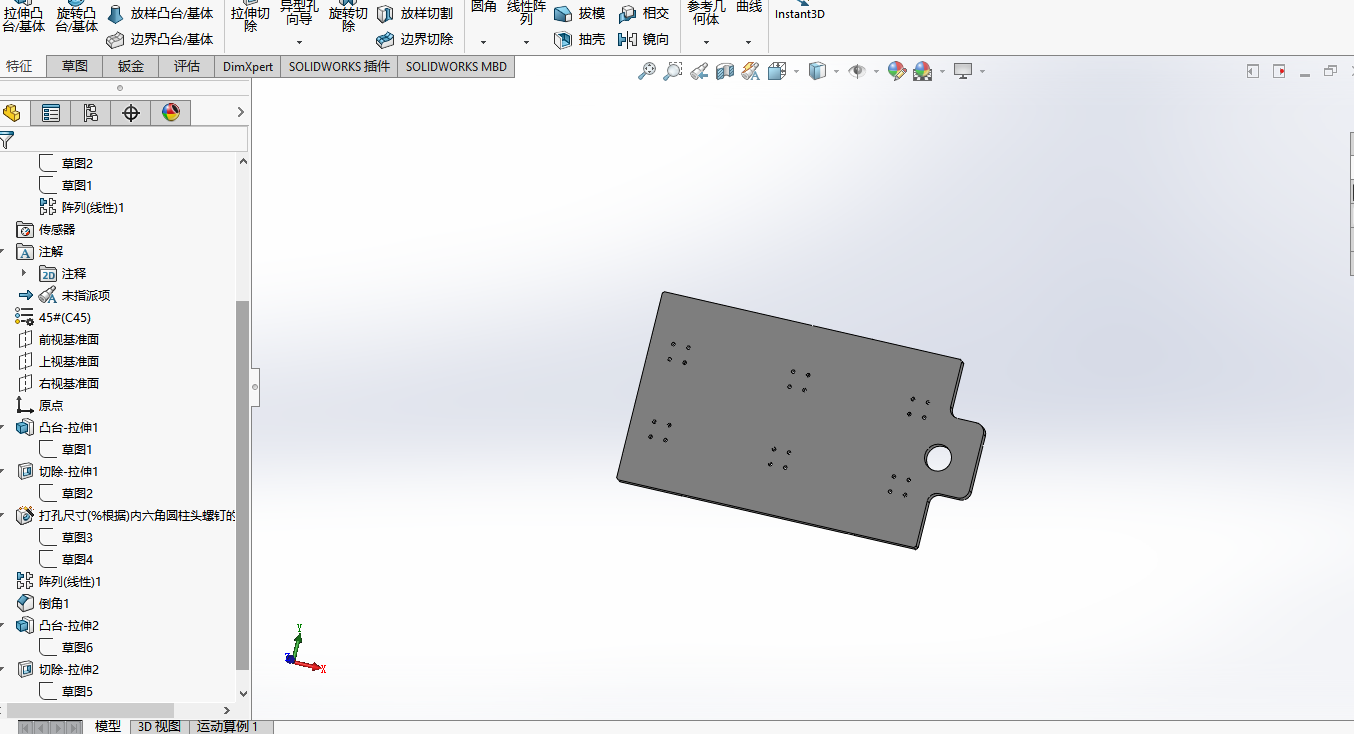The width and height of the screenshot is (1354, 734).
Task: Activate the 抽壳 shell tool
Action: (x=579, y=39)
